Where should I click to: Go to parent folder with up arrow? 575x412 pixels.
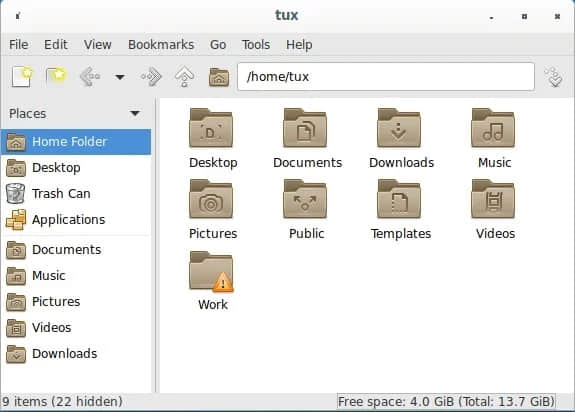(x=184, y=77)
